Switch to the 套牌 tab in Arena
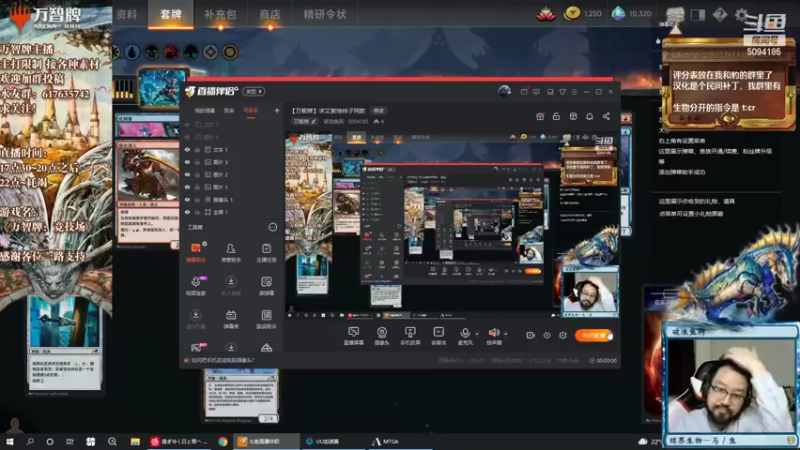The image size is (800, 450). 171,14
